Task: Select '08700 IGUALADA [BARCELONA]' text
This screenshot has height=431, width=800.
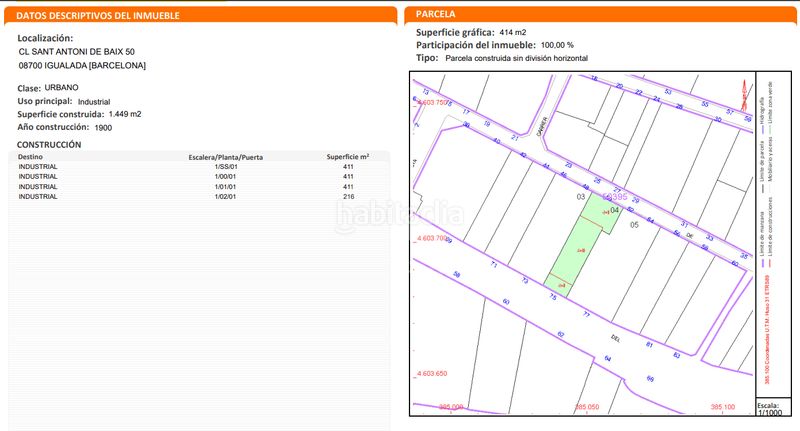Action: (x=82, y=65)
